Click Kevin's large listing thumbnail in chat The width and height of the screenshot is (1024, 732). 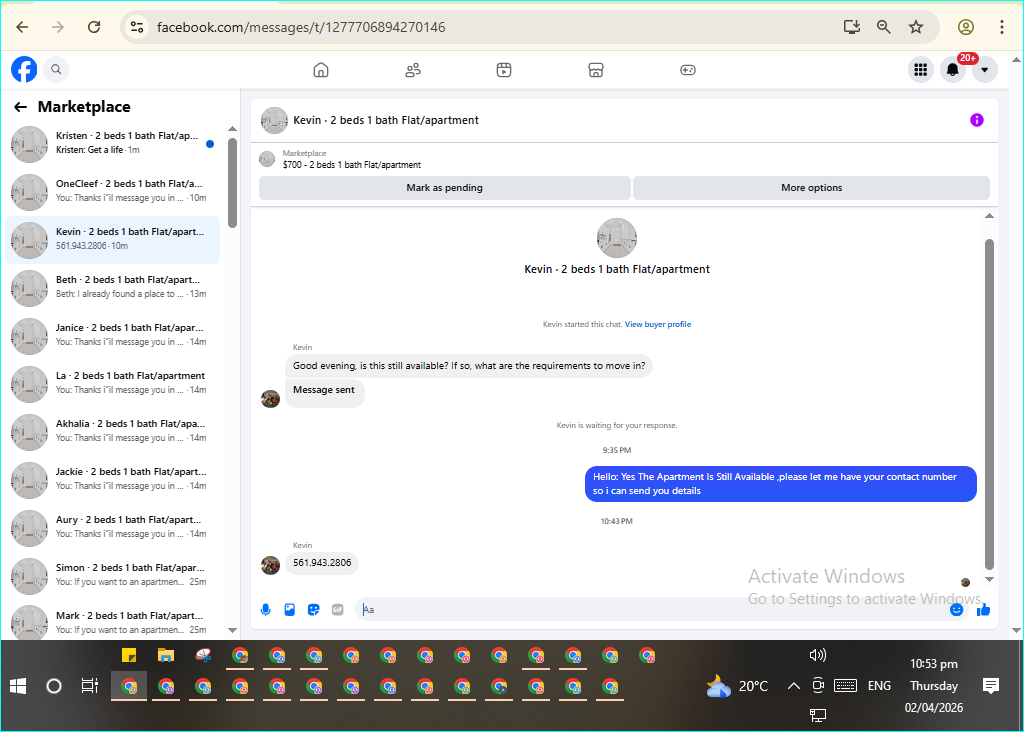tap(616, 238)
